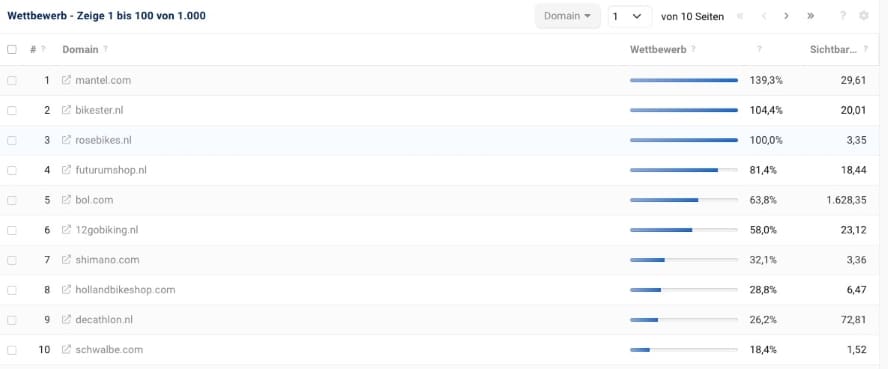Open external link icon beside bol.com
Screen dimensions: 888x369
(66, 200)
